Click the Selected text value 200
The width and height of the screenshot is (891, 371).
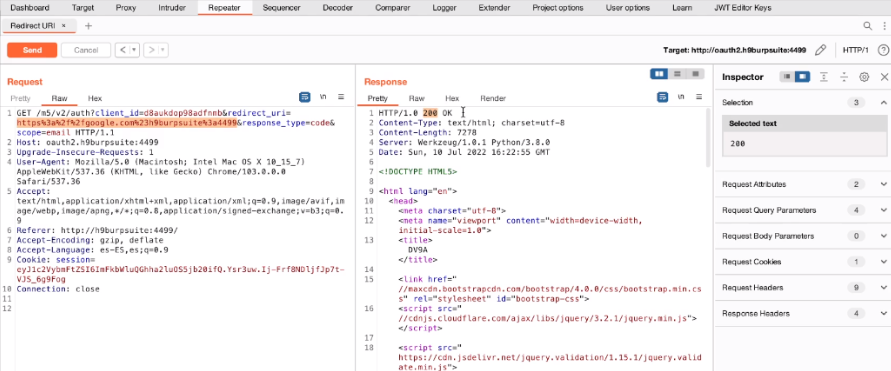tap(738, 144)
